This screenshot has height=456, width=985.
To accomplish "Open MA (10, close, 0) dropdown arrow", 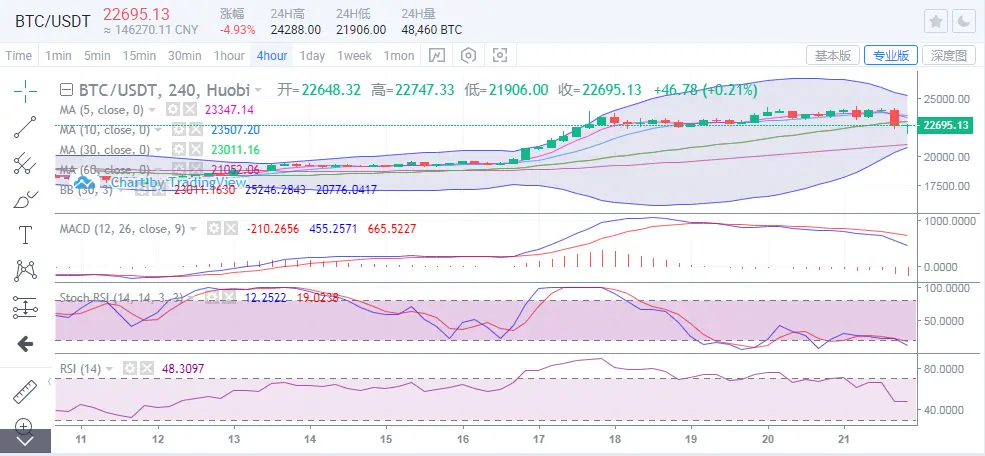I will tap(158, 131).
